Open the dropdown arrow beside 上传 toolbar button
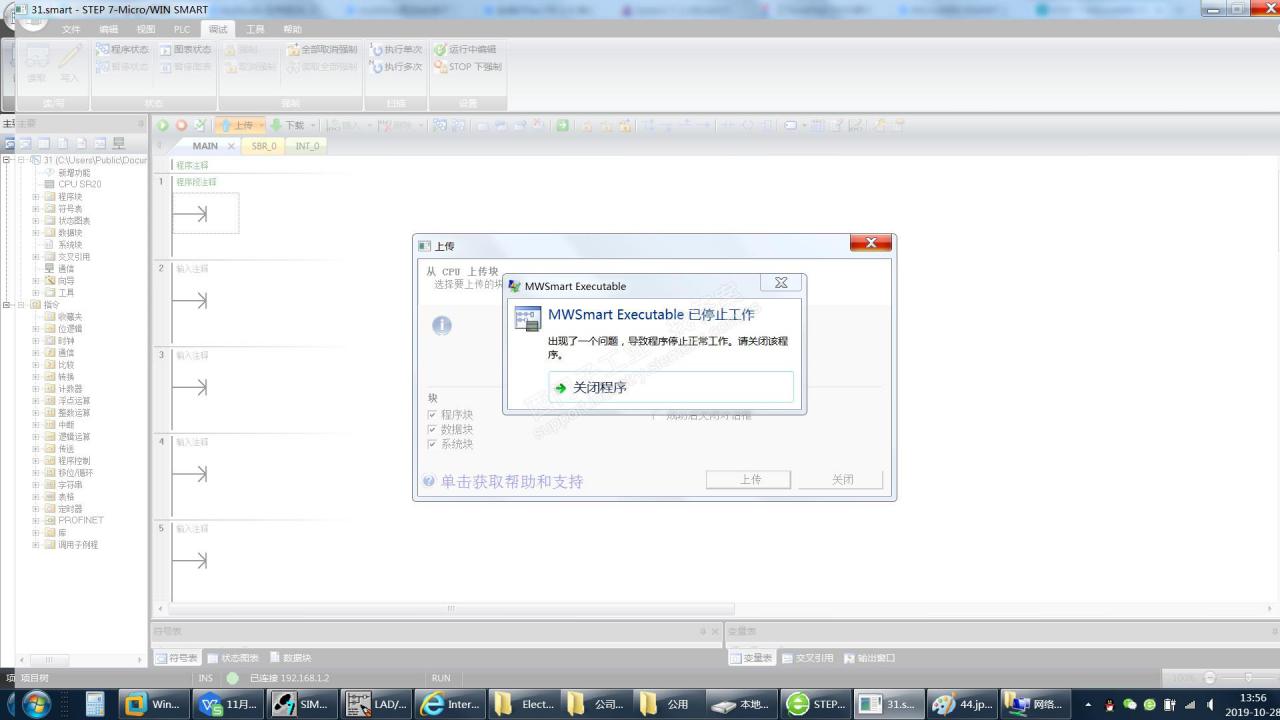1280x720 pixels. [x=262, y=125]
